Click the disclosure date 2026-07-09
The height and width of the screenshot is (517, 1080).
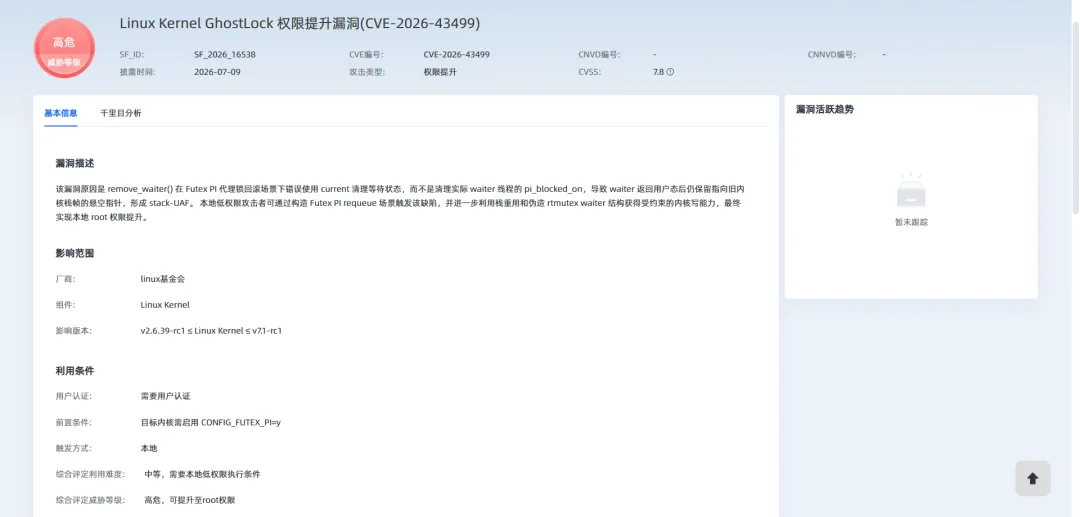217,72
